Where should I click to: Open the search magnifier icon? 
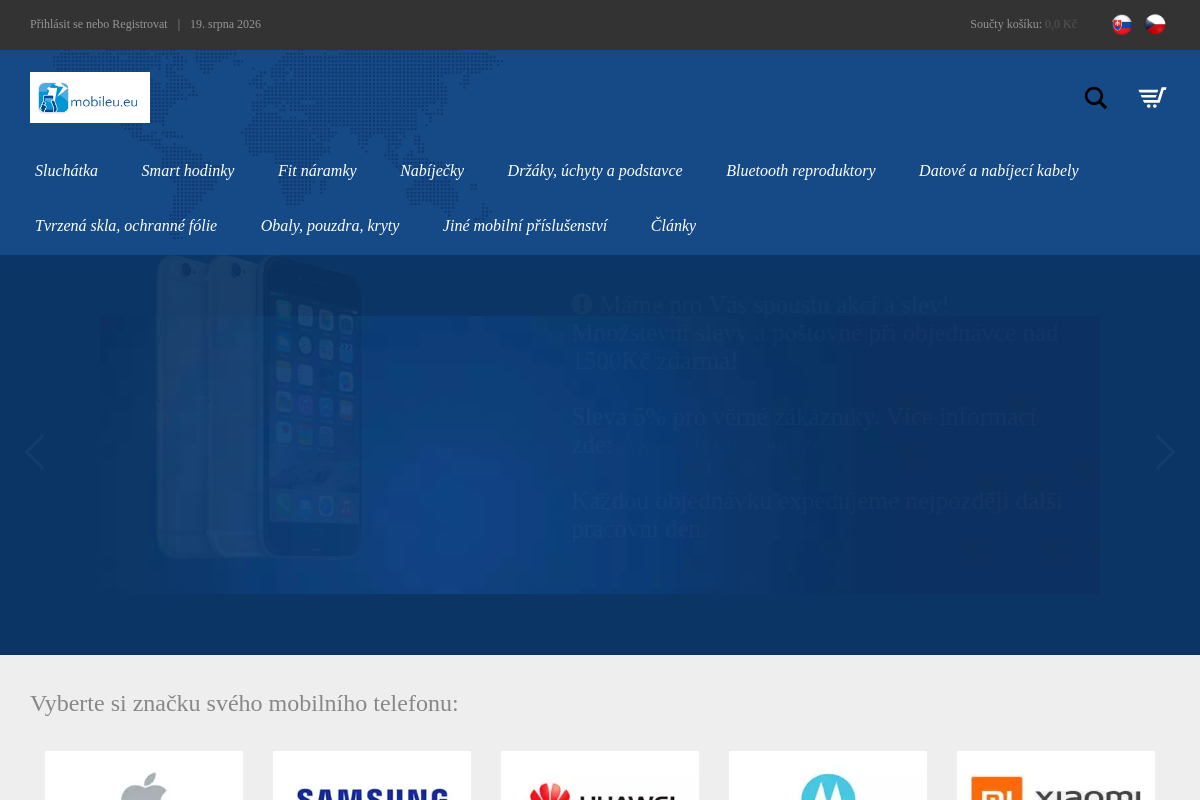click(x=1096, y=98)
